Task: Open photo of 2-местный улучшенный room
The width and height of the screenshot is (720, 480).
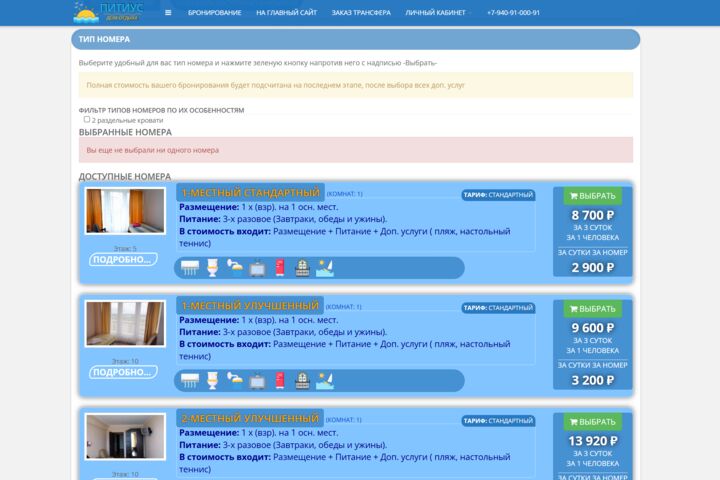Action: (125, 437)
